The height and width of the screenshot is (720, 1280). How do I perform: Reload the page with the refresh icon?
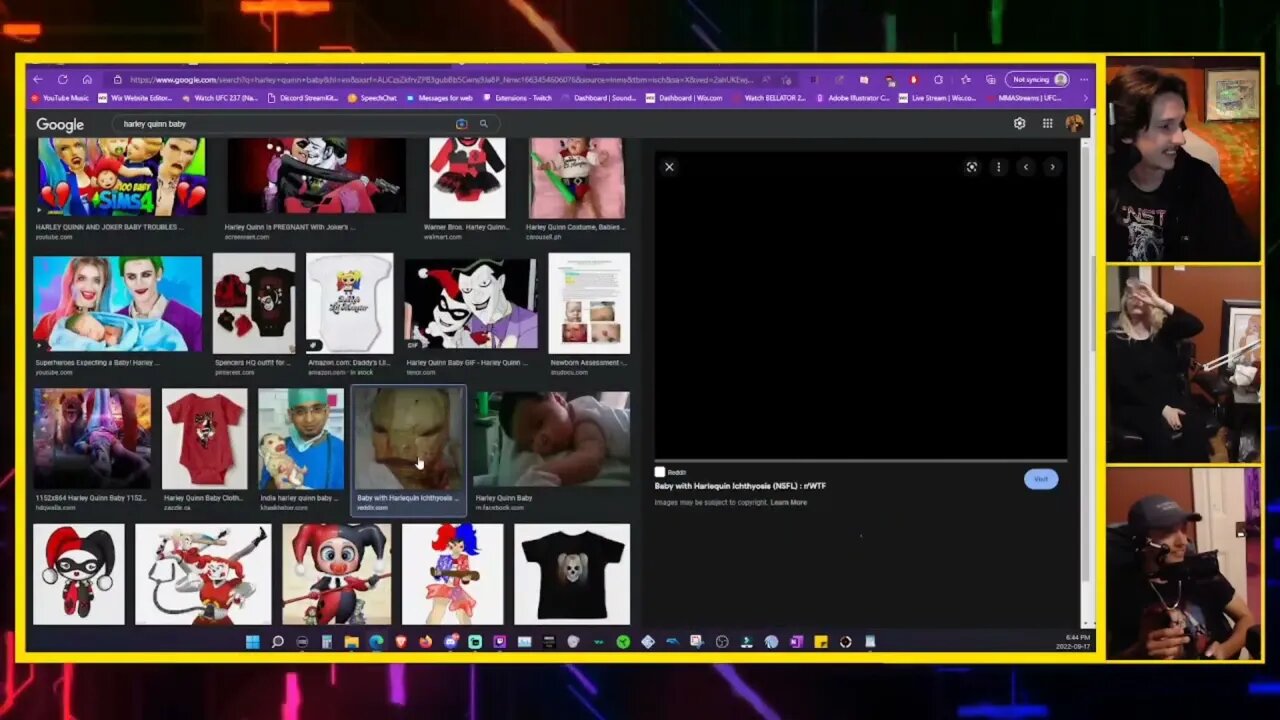coord(62,80)
